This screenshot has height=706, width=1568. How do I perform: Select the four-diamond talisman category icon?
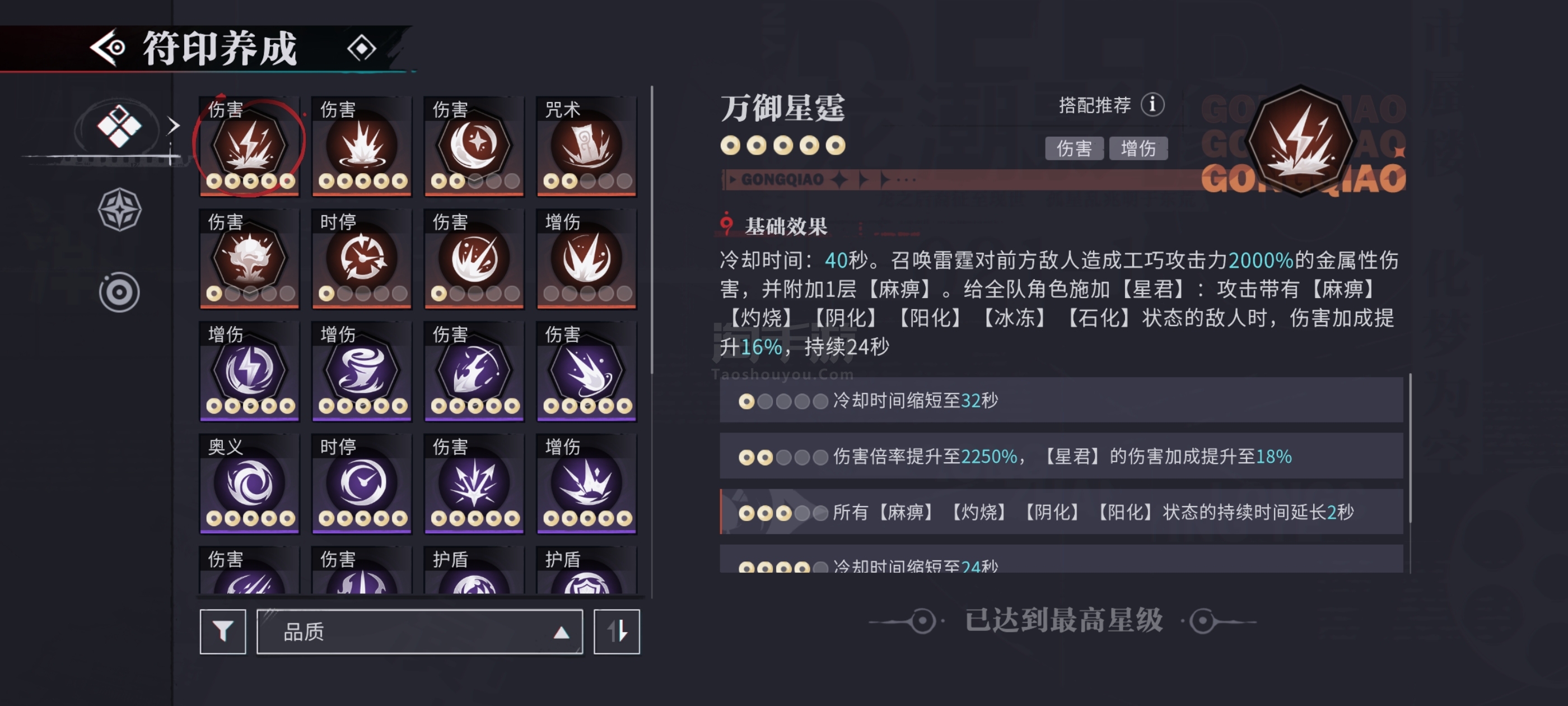[x=119, y=126]
